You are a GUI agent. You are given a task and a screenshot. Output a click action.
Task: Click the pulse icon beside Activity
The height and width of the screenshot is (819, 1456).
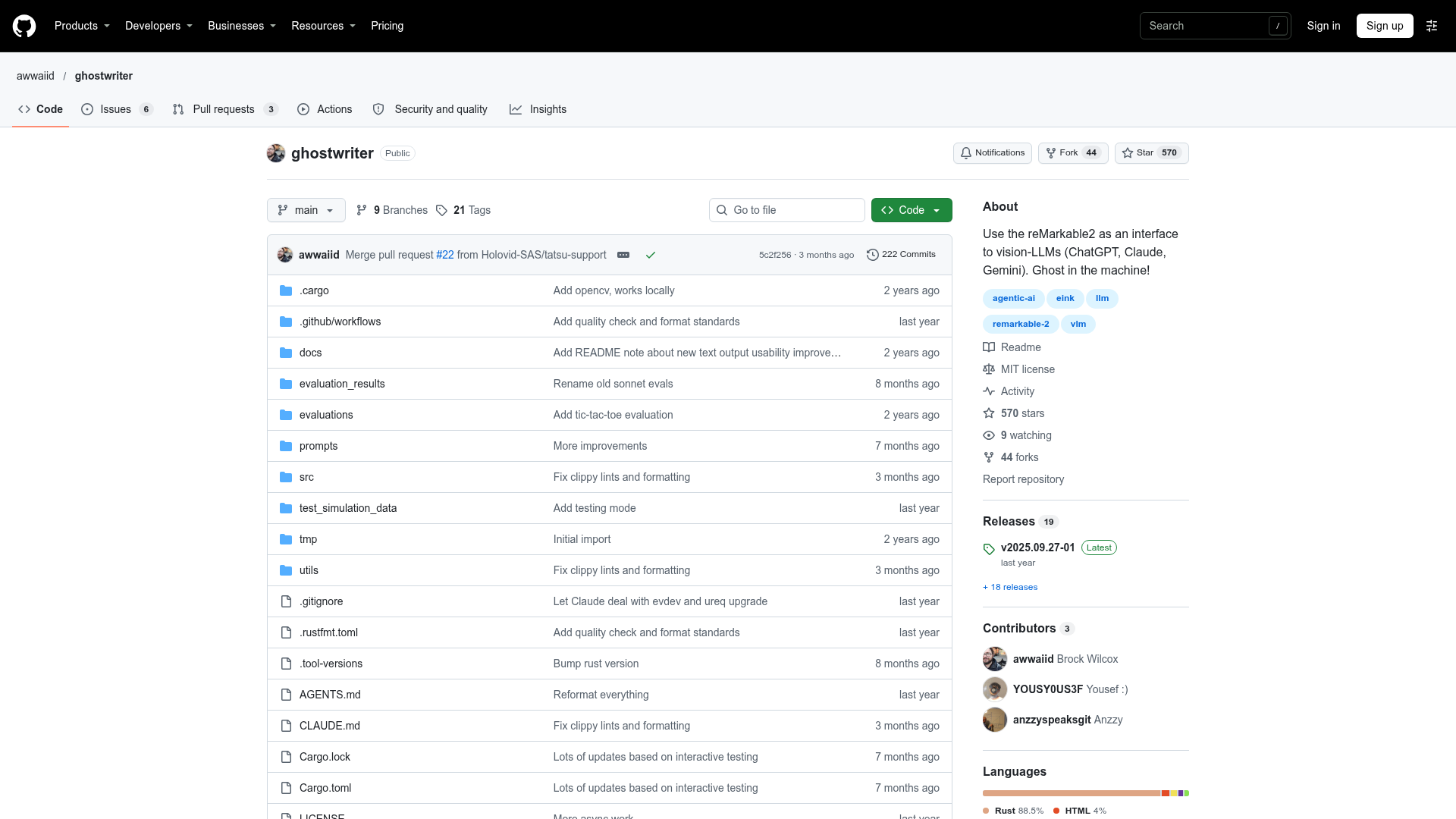tap(989, 391)
